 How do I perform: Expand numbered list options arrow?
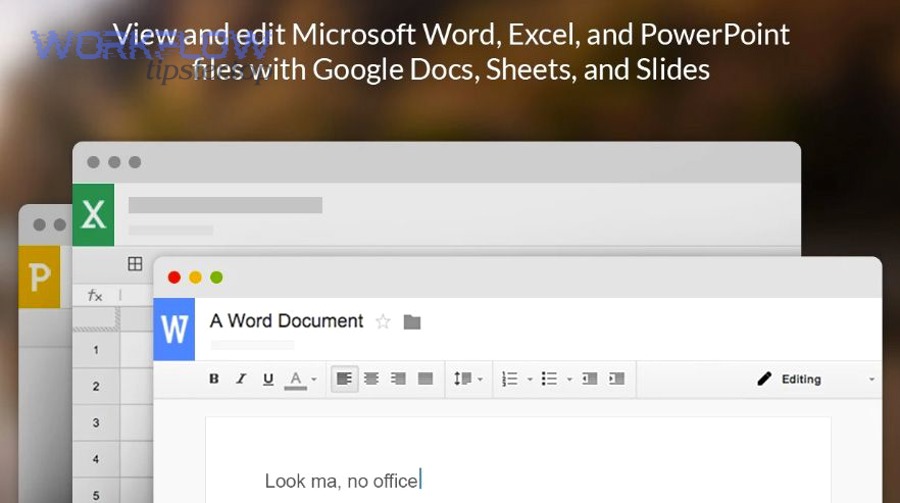pos(530,379)
